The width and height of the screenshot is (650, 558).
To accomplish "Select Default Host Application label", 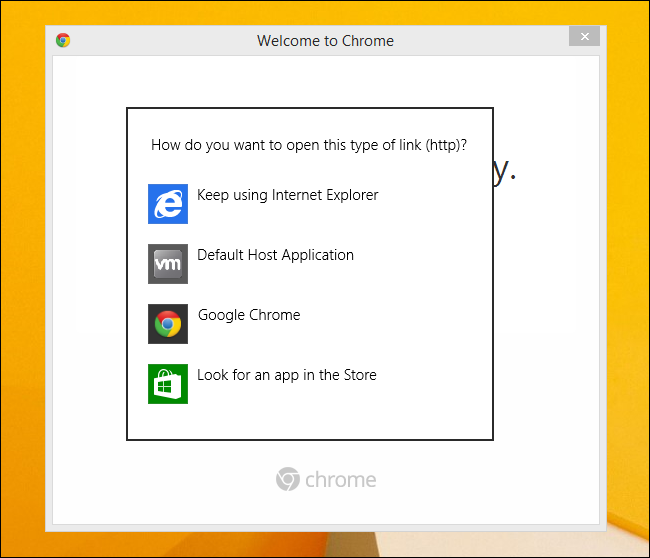I will click(x=276, y=255).
